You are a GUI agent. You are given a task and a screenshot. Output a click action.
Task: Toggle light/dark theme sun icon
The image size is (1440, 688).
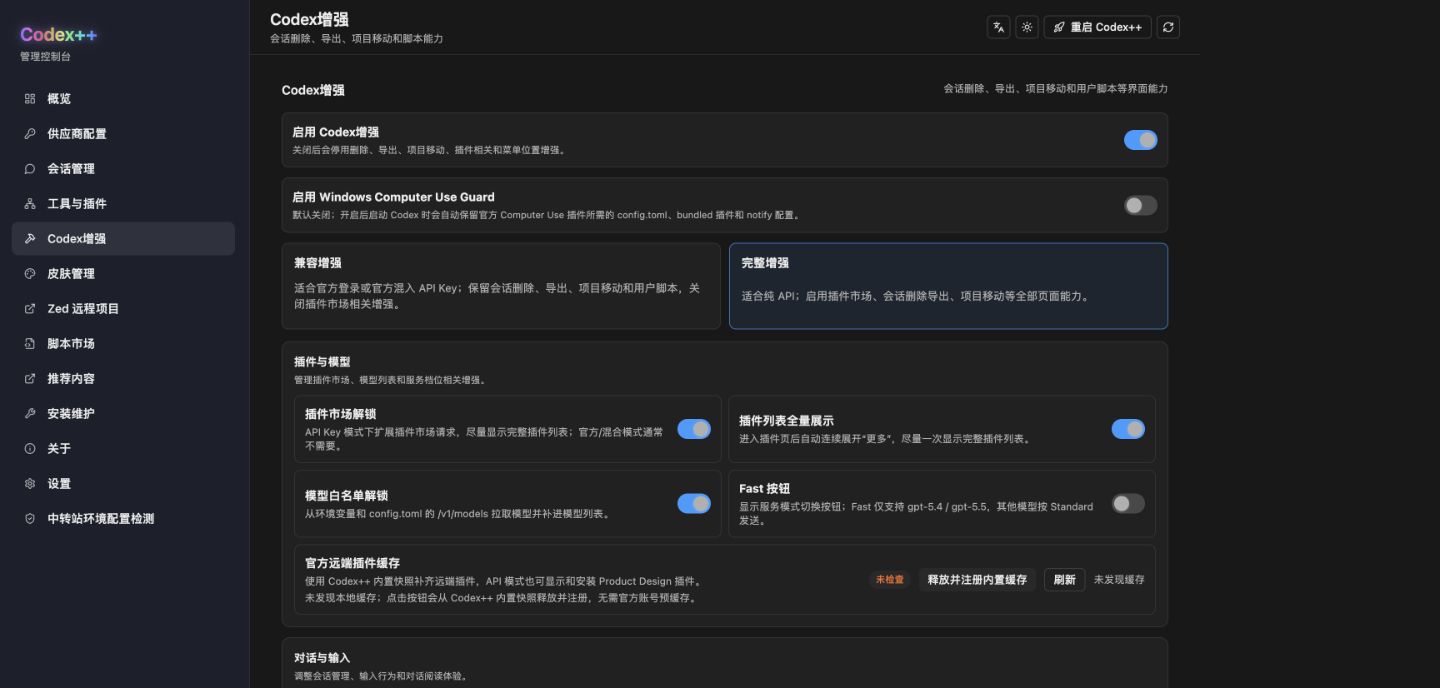pos(1027,27)
